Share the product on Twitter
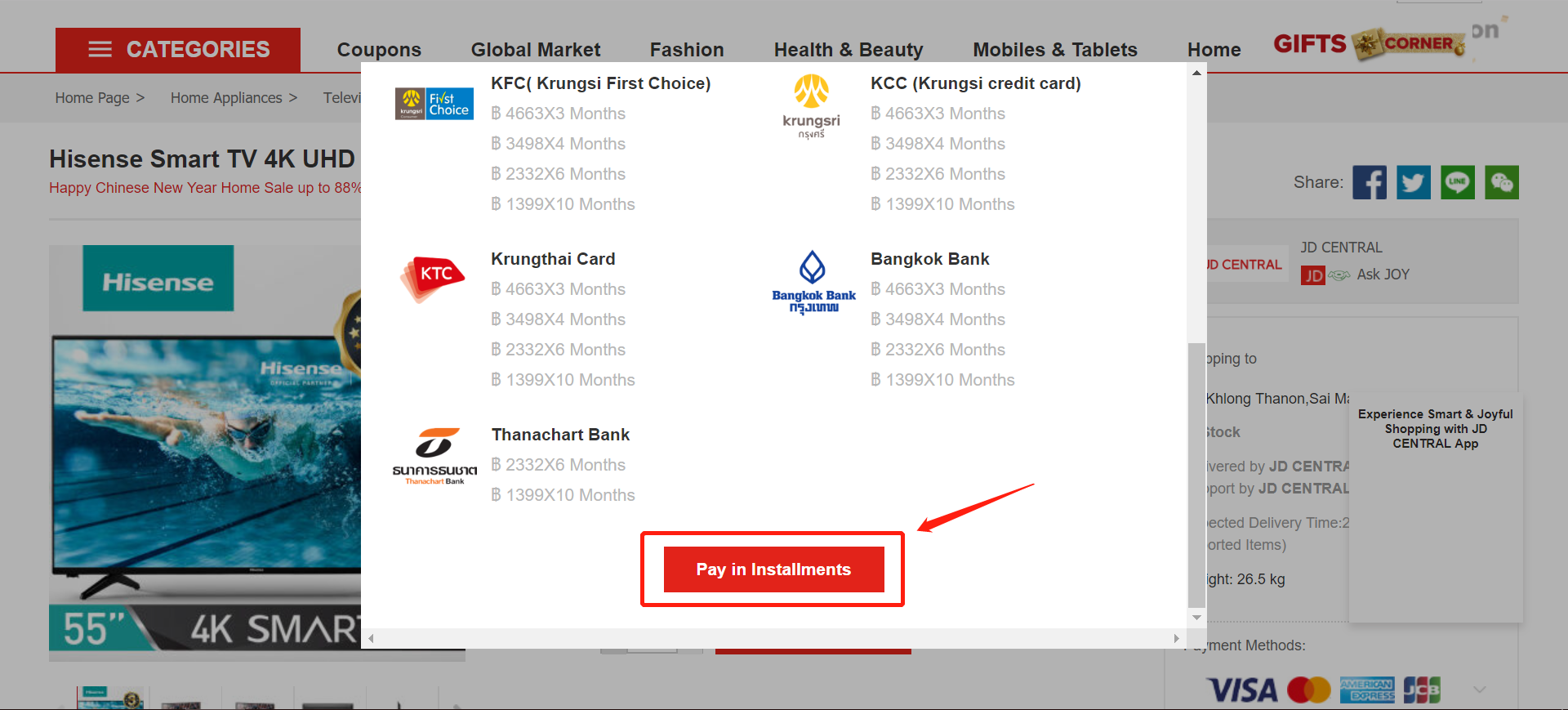Viewport: 1568px width, 710px height. coord(1414,182)
